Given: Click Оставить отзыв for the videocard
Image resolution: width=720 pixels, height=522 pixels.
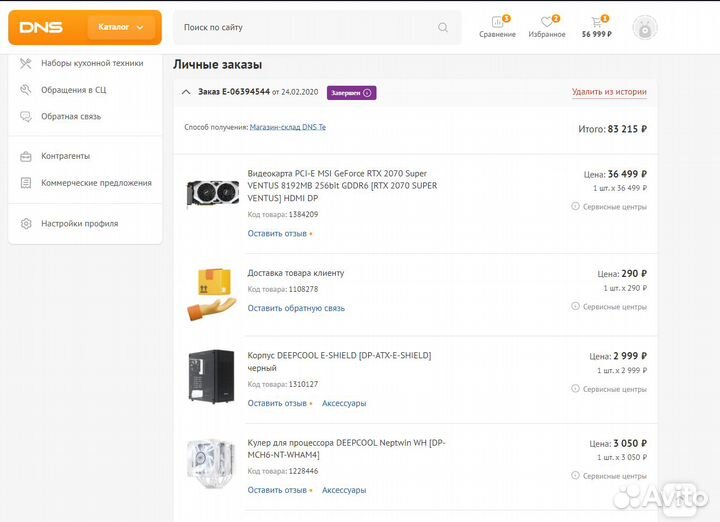Looking at the screenshot, I should pos(277,233).
